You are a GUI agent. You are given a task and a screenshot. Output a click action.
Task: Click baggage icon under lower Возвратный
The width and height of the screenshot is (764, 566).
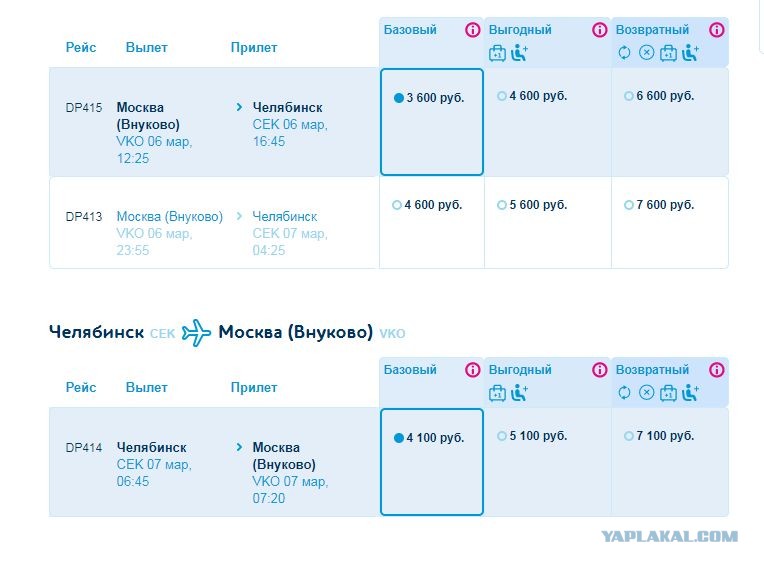click(x=668, y=393)
